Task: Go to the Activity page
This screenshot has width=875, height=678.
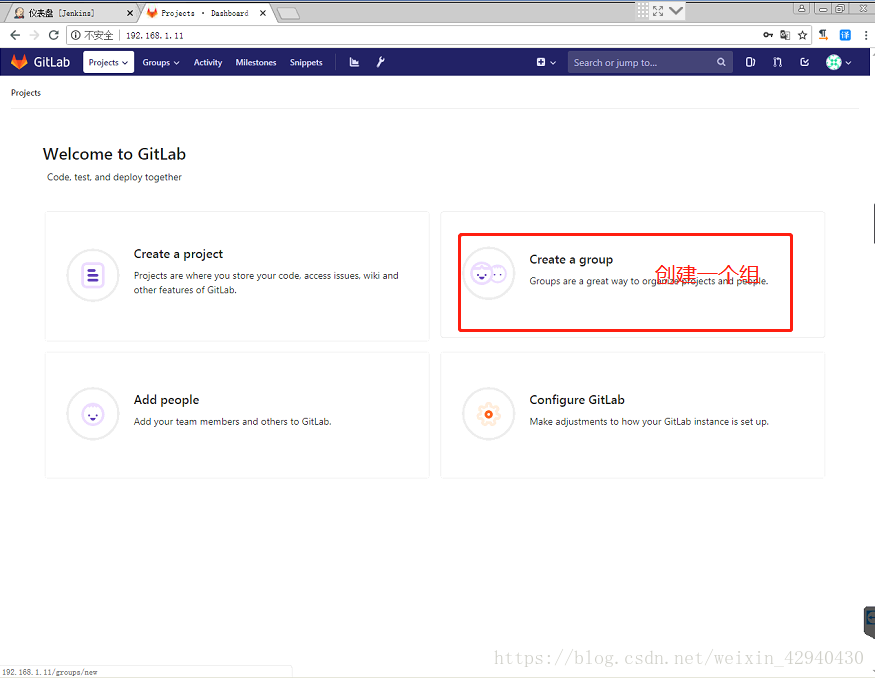Action: coord(208,62)
